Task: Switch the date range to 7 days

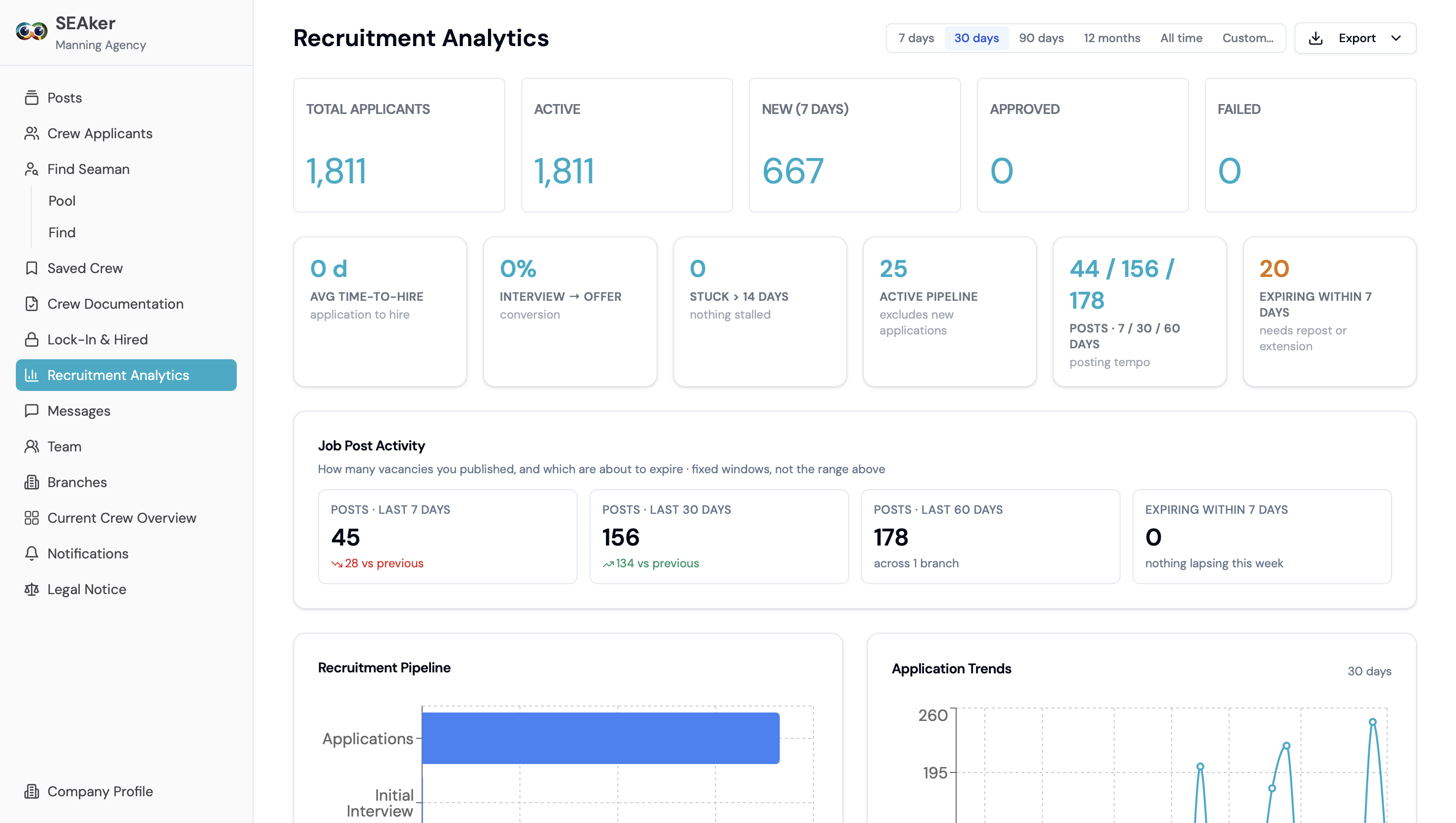Action: pyautogui.click(x=916, y=38)
